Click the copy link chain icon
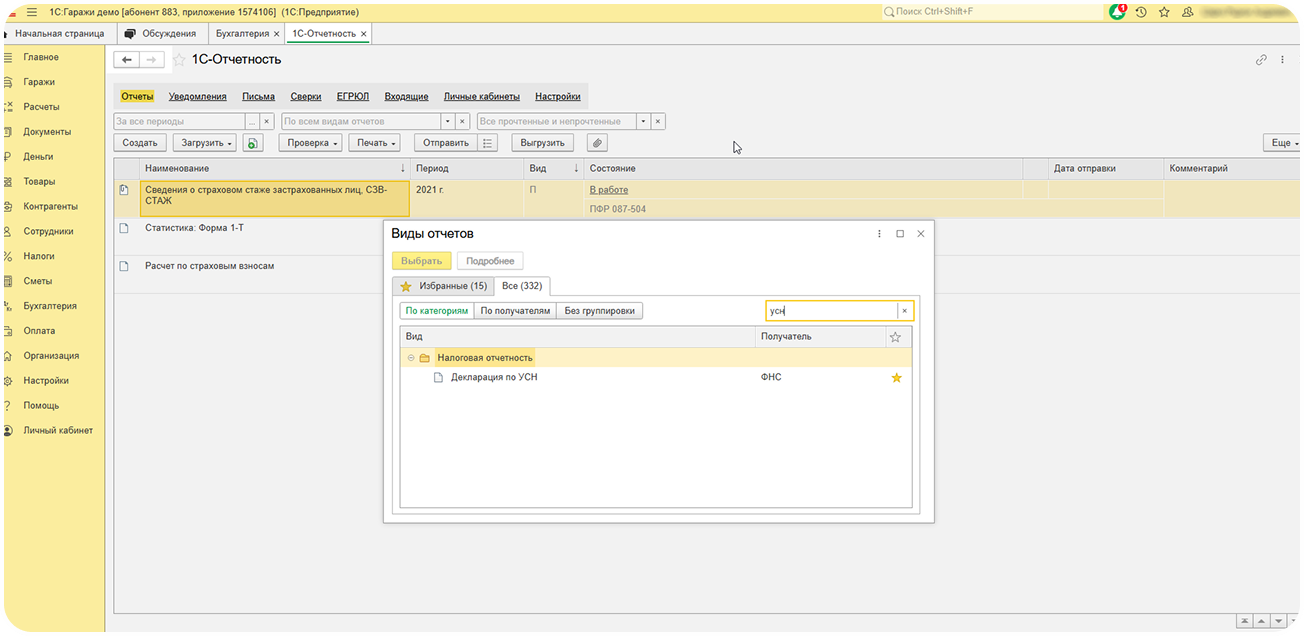Screen dimensions: 1304x636 [1261, 60]
